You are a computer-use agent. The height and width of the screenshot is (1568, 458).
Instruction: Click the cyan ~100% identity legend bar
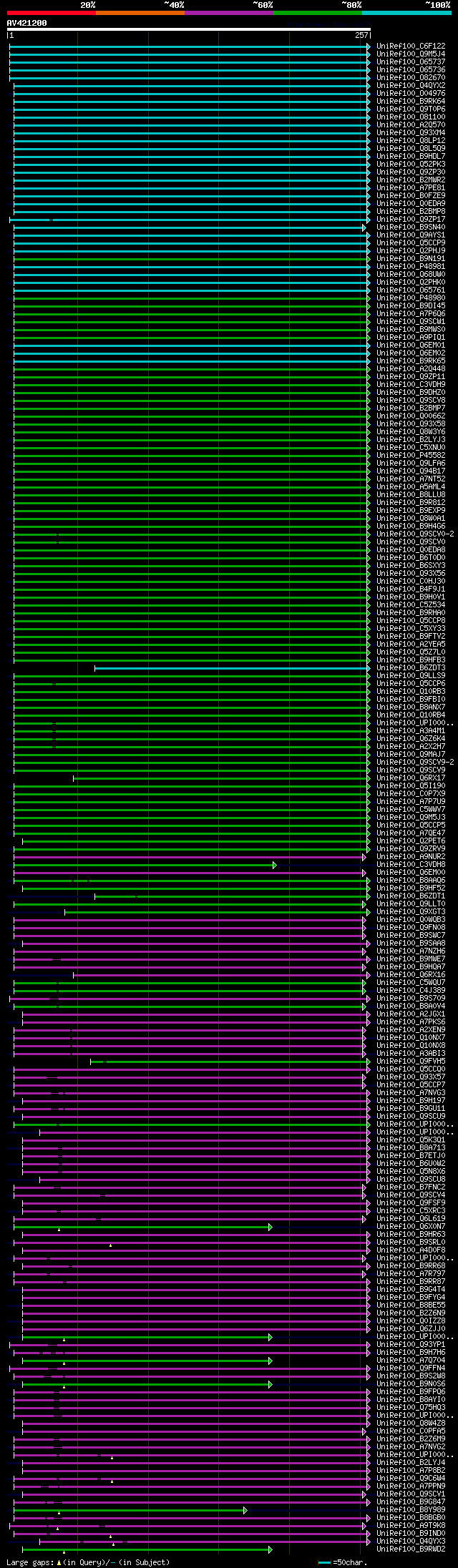click(x=406, y=13)
